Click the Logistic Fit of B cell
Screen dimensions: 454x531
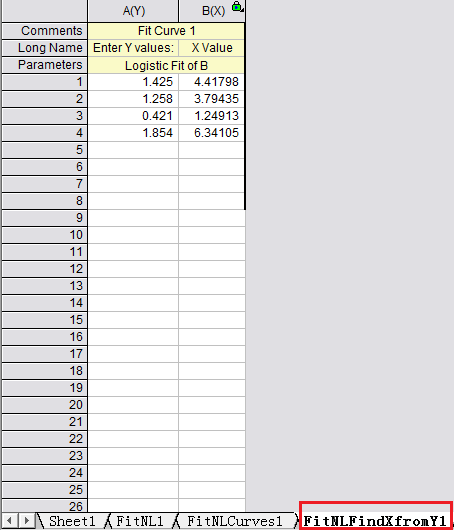[166, 65]
